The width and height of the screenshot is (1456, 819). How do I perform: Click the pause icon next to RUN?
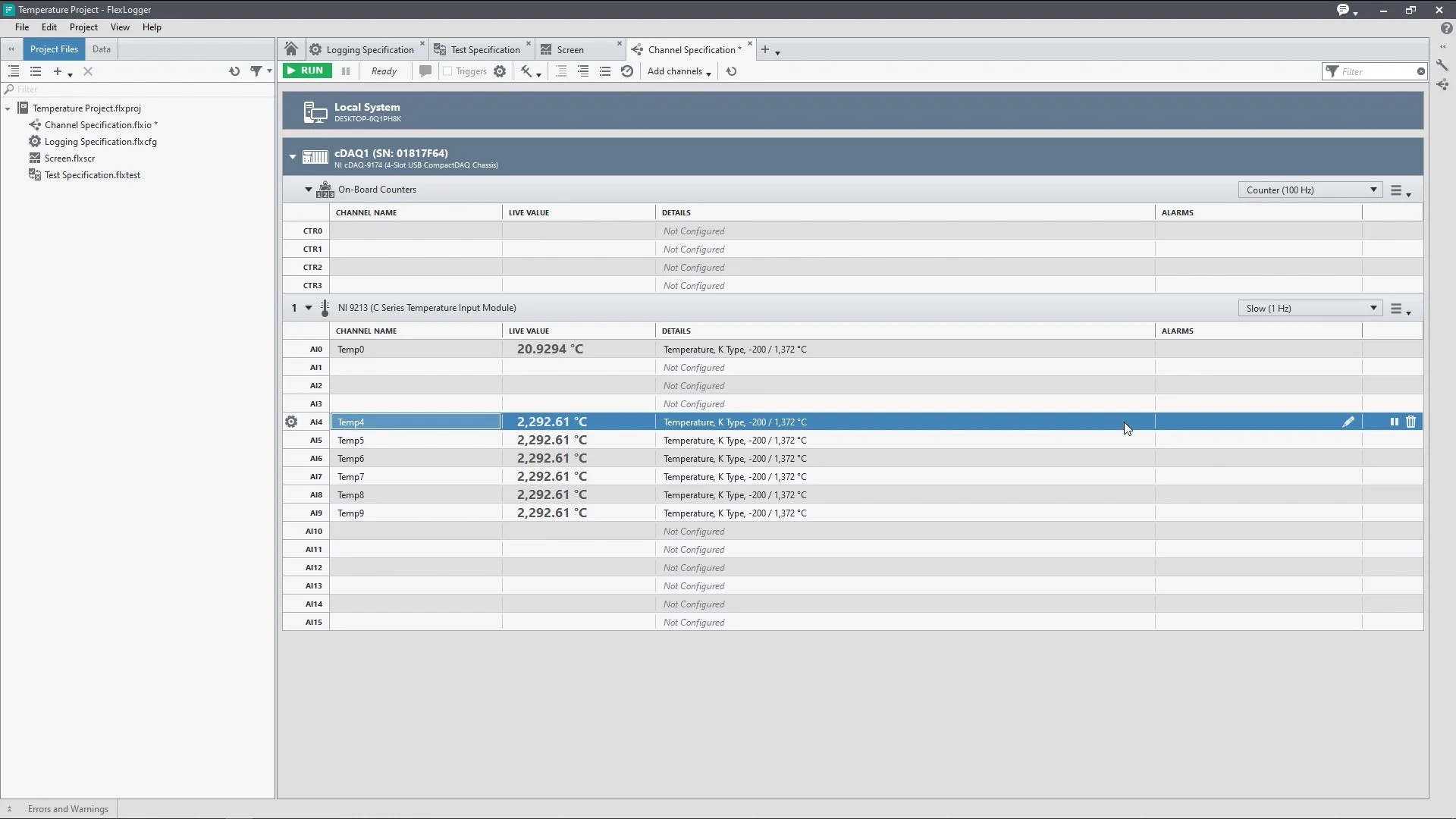346,71
